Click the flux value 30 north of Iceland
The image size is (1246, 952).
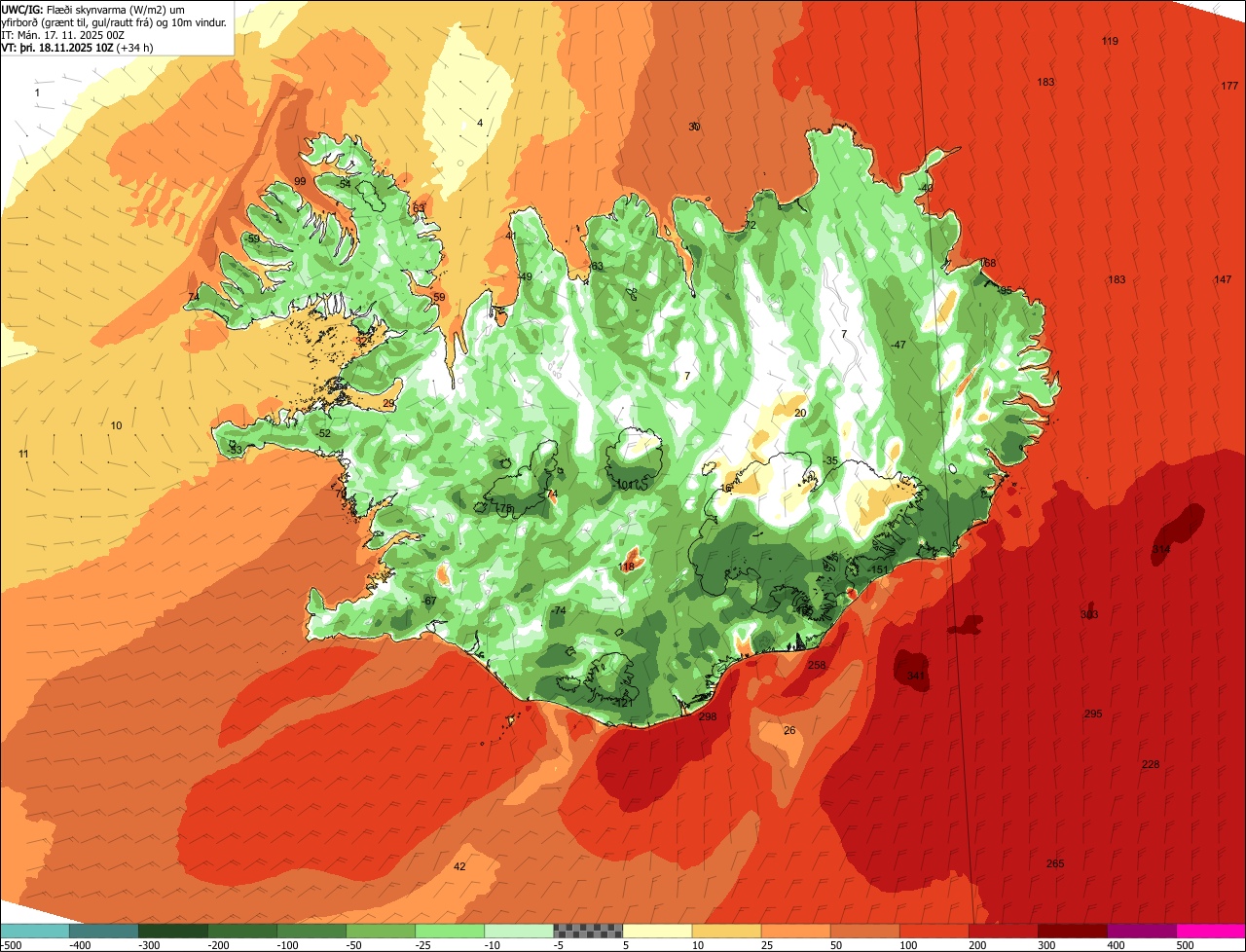pos(694,127)
